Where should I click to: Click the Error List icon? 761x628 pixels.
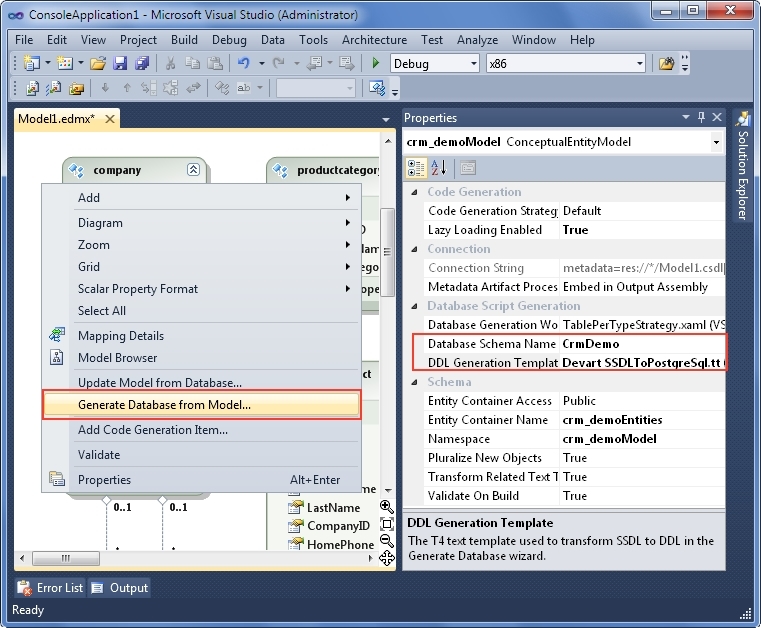[x=24, y=588]
